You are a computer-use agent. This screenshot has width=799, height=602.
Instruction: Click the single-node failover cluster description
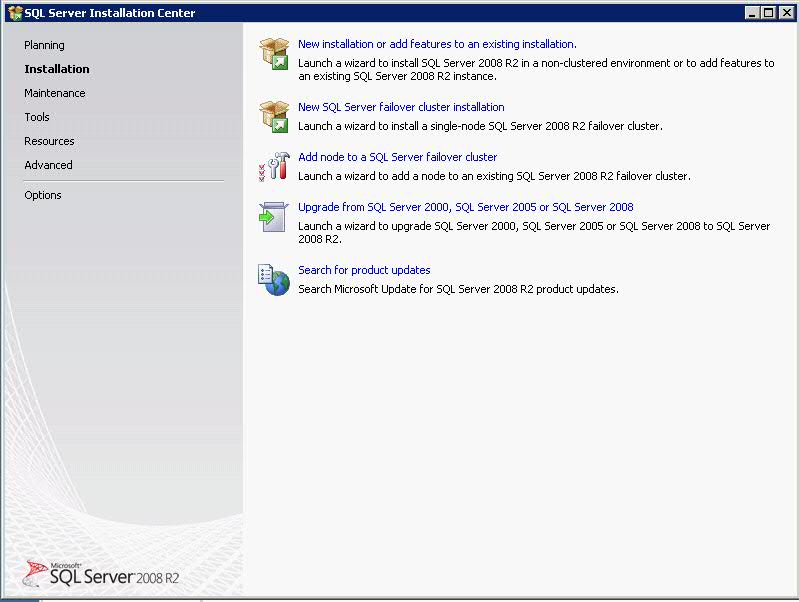[480, 126]
